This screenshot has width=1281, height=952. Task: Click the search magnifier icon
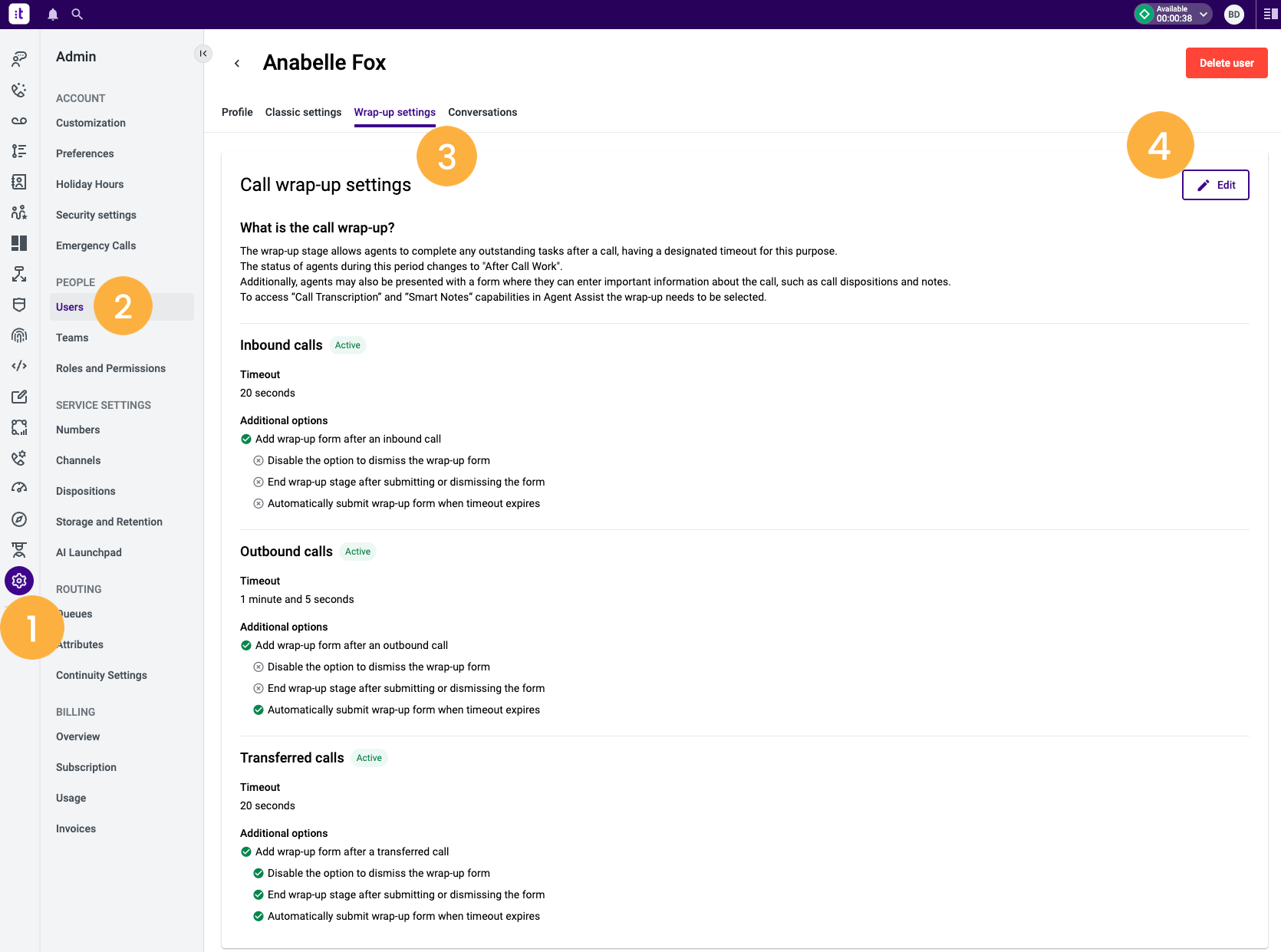(77, 14)
